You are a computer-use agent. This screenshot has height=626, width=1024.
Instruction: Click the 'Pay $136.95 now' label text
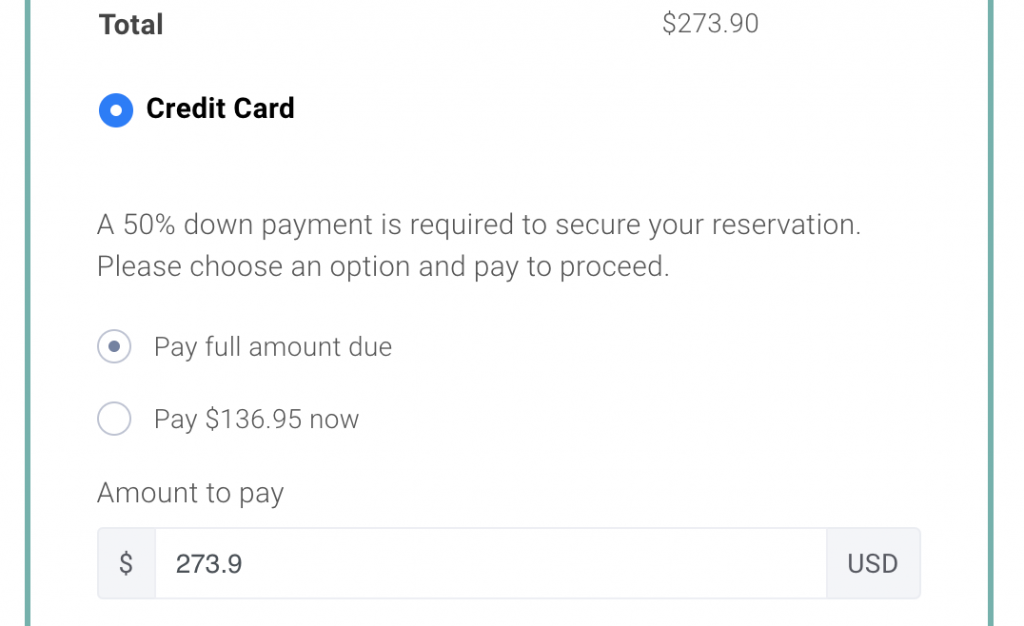point(257,419)
